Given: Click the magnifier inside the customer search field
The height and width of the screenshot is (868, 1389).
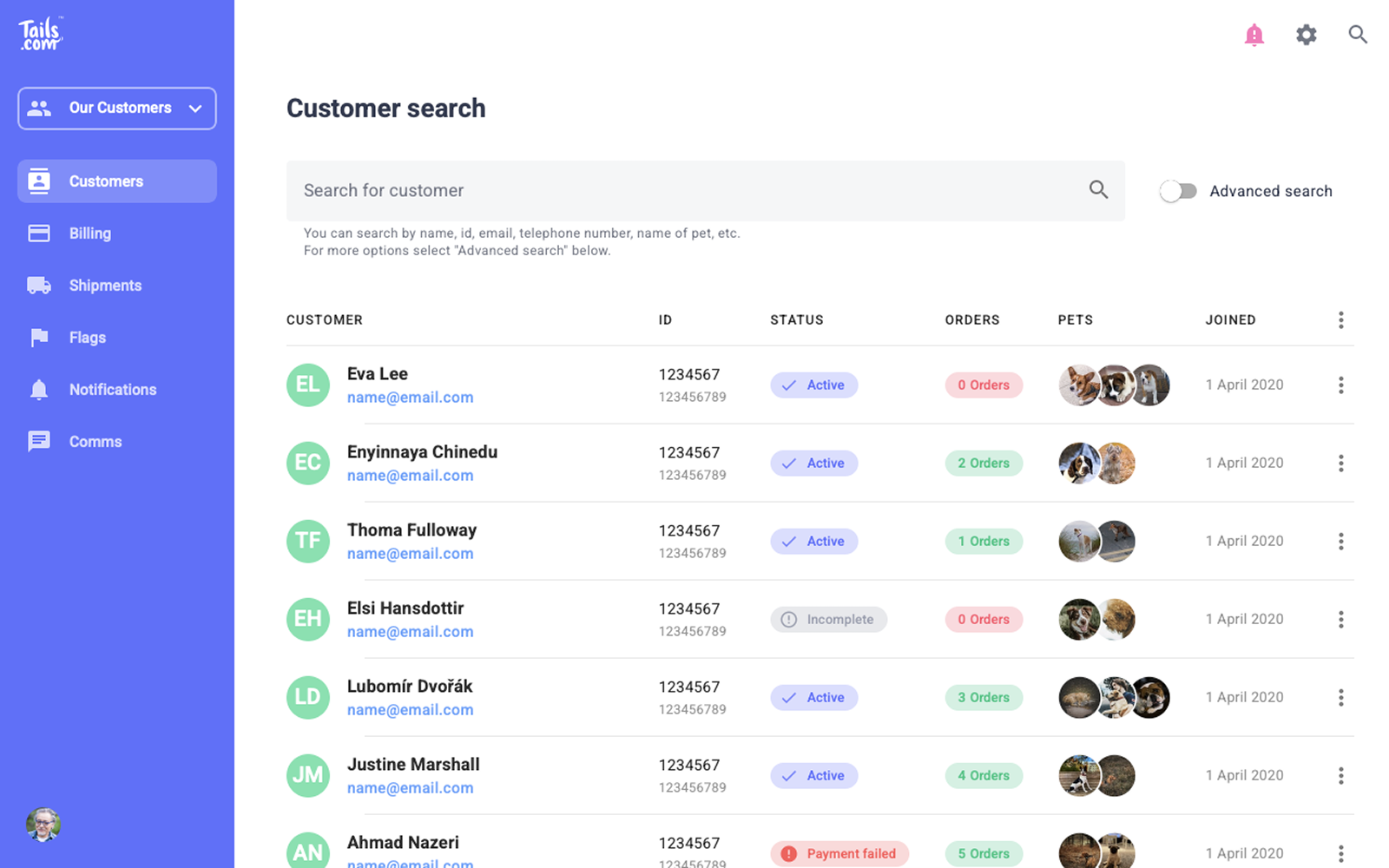Looking at the screenshot, I should coord(1098,190).
